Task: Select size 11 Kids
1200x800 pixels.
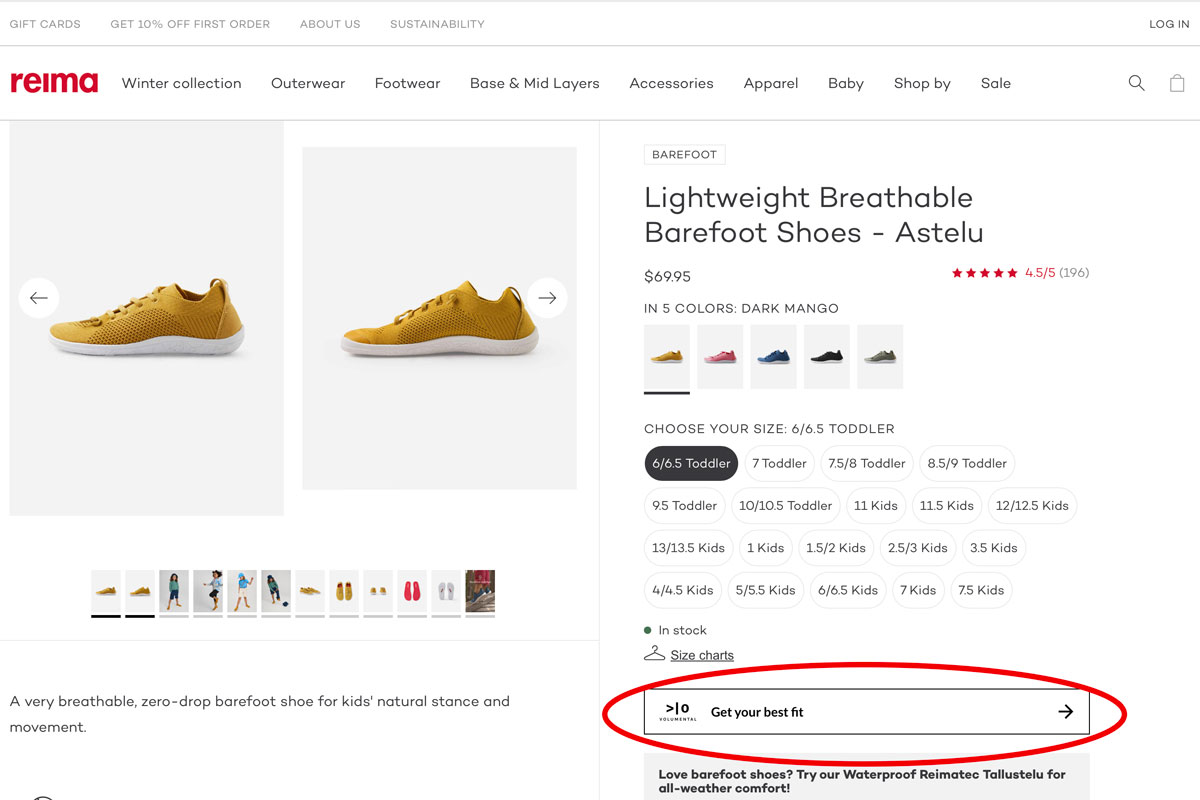Action: (876, 506)
